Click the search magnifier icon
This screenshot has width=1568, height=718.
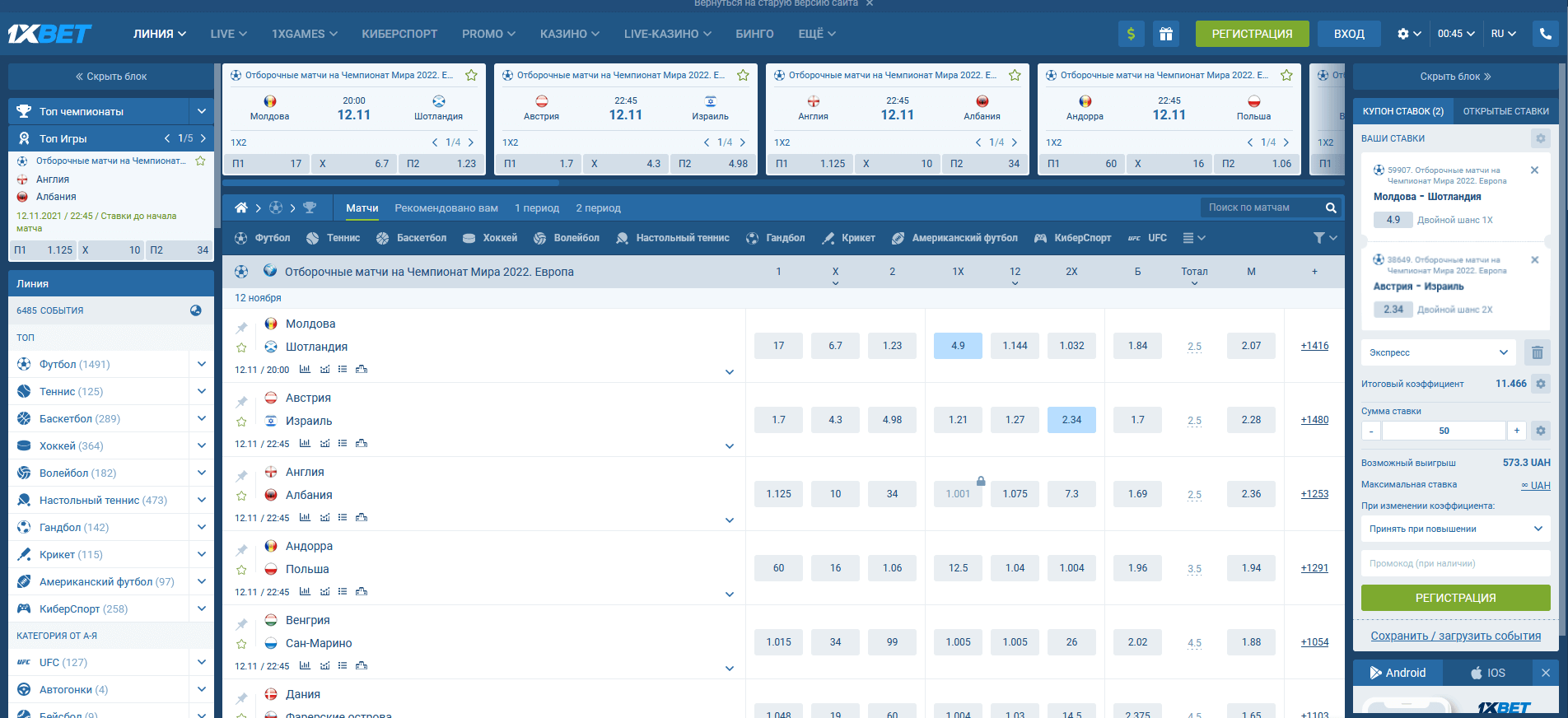coord(1331,207)
